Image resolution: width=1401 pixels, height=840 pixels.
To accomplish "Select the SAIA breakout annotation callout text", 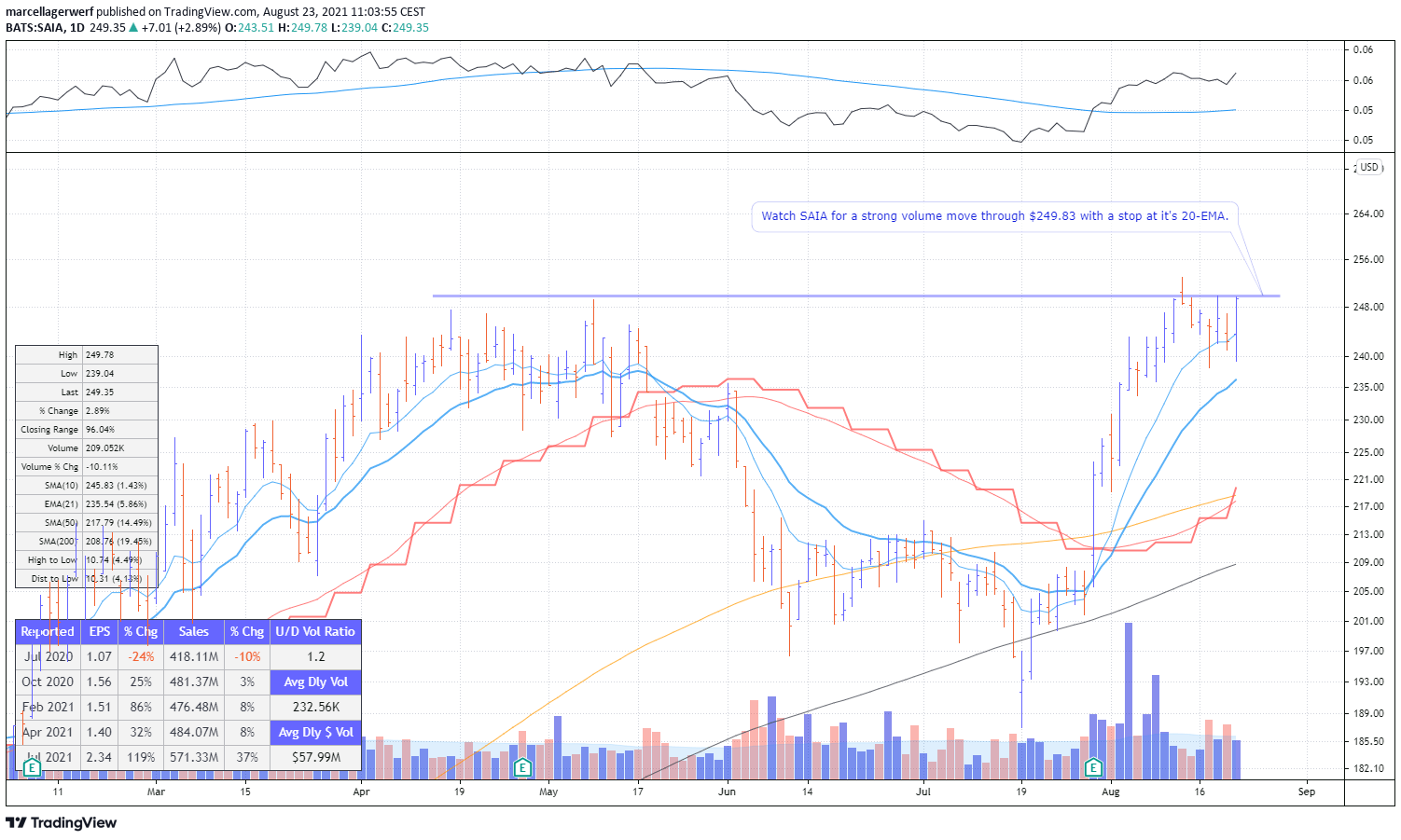I will pos(994,216).
